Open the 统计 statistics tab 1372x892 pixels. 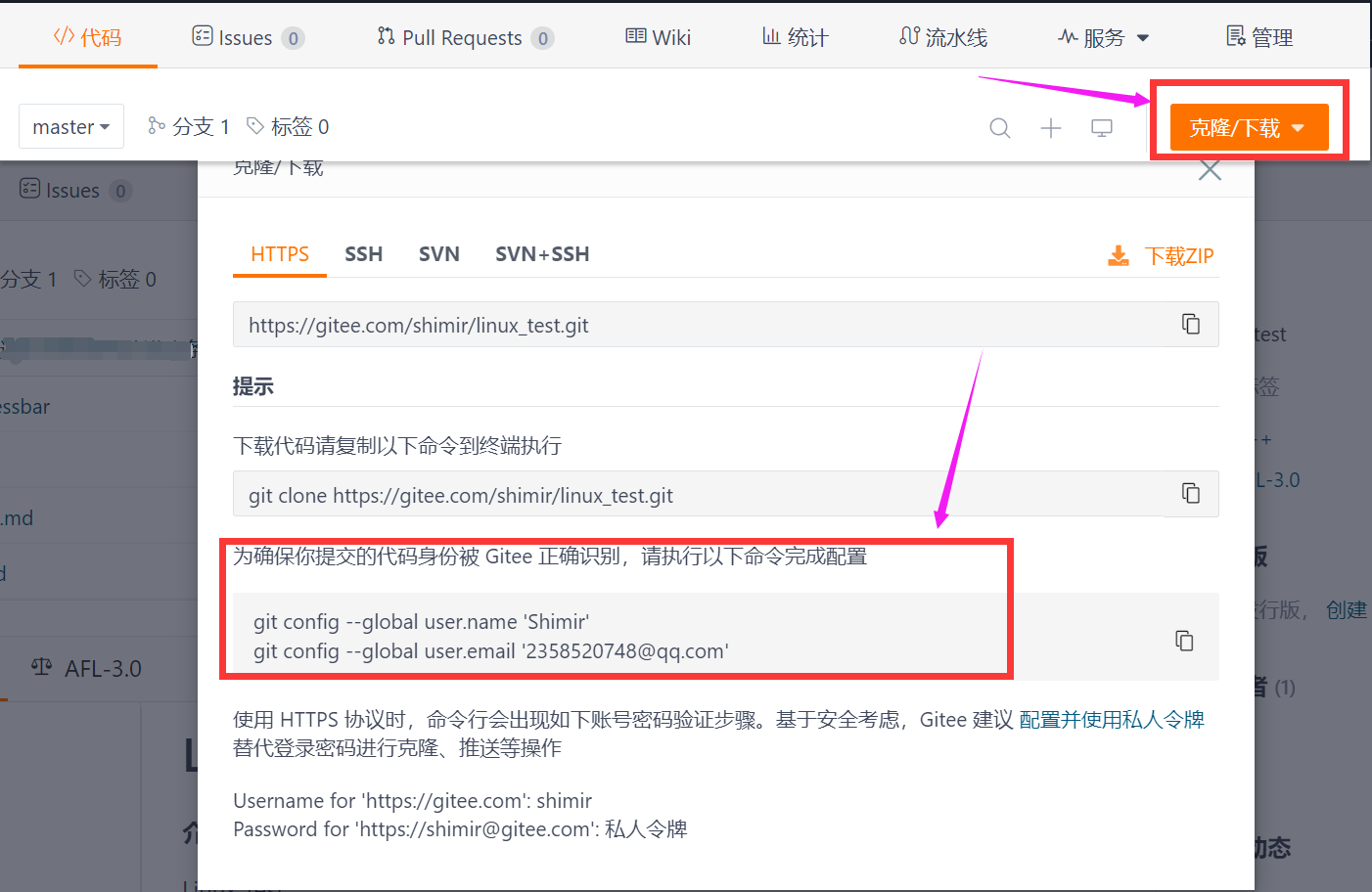pos(796,37)
